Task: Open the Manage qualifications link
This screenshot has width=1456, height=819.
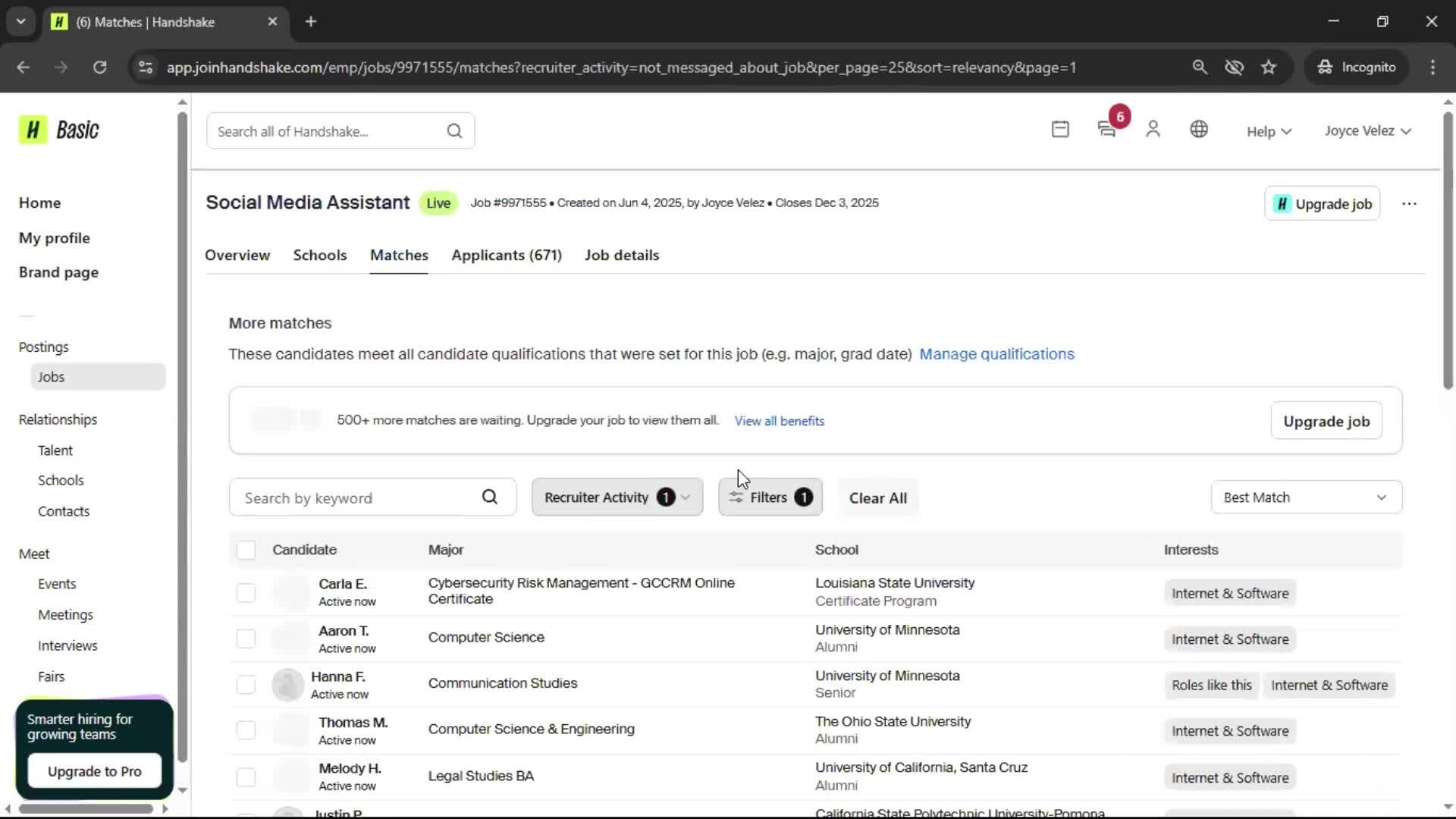Action: [x=996, y=353]
